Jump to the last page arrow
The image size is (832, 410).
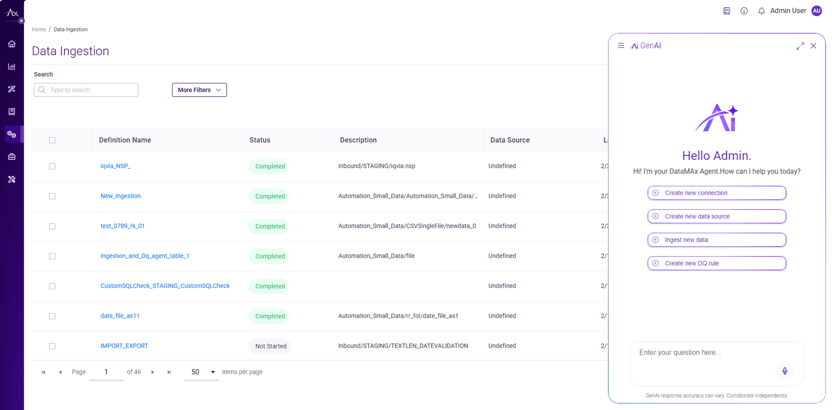[169, 372]
